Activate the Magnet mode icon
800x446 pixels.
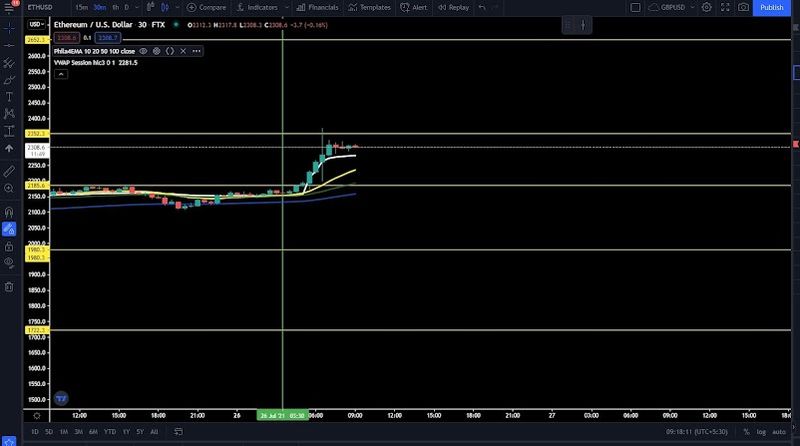(x=9, y=212)
